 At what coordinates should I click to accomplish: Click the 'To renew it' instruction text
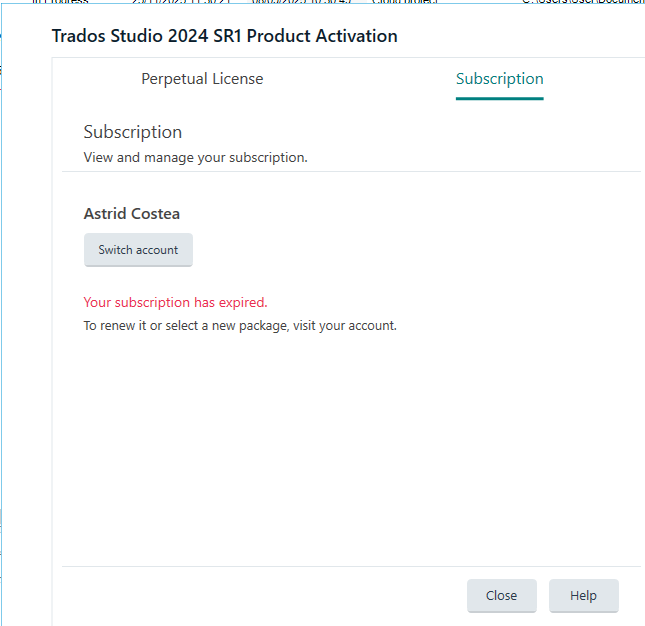[x=239, y=325]
